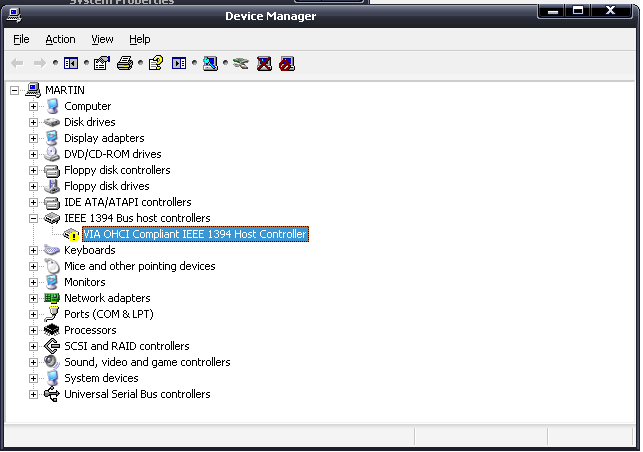
Task: Expand the Processors node
Action: click(x=33, y=330)
